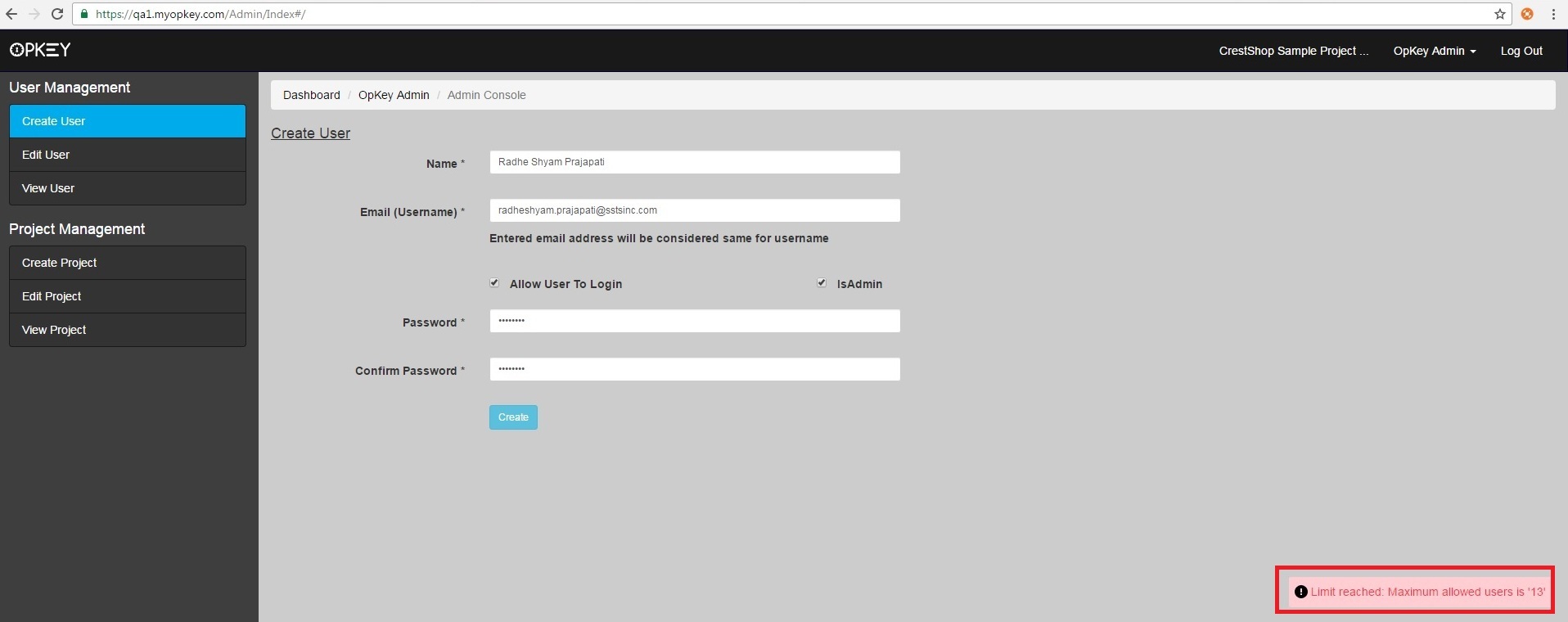Click the Create User page heading
The width and height of the screenshot is (1568, 622).
click(310, 133)
